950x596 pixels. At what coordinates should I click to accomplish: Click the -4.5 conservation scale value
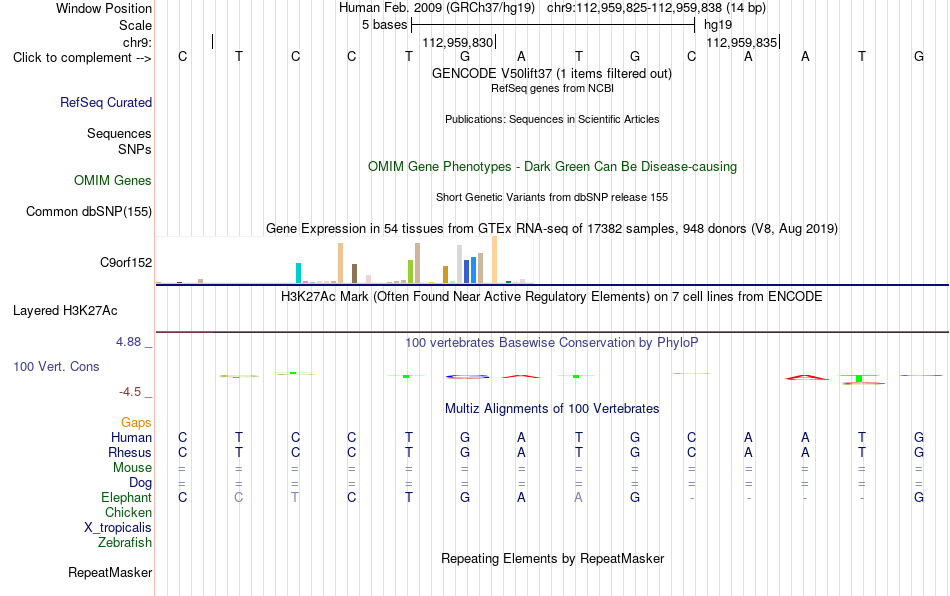tap(130, 392)
